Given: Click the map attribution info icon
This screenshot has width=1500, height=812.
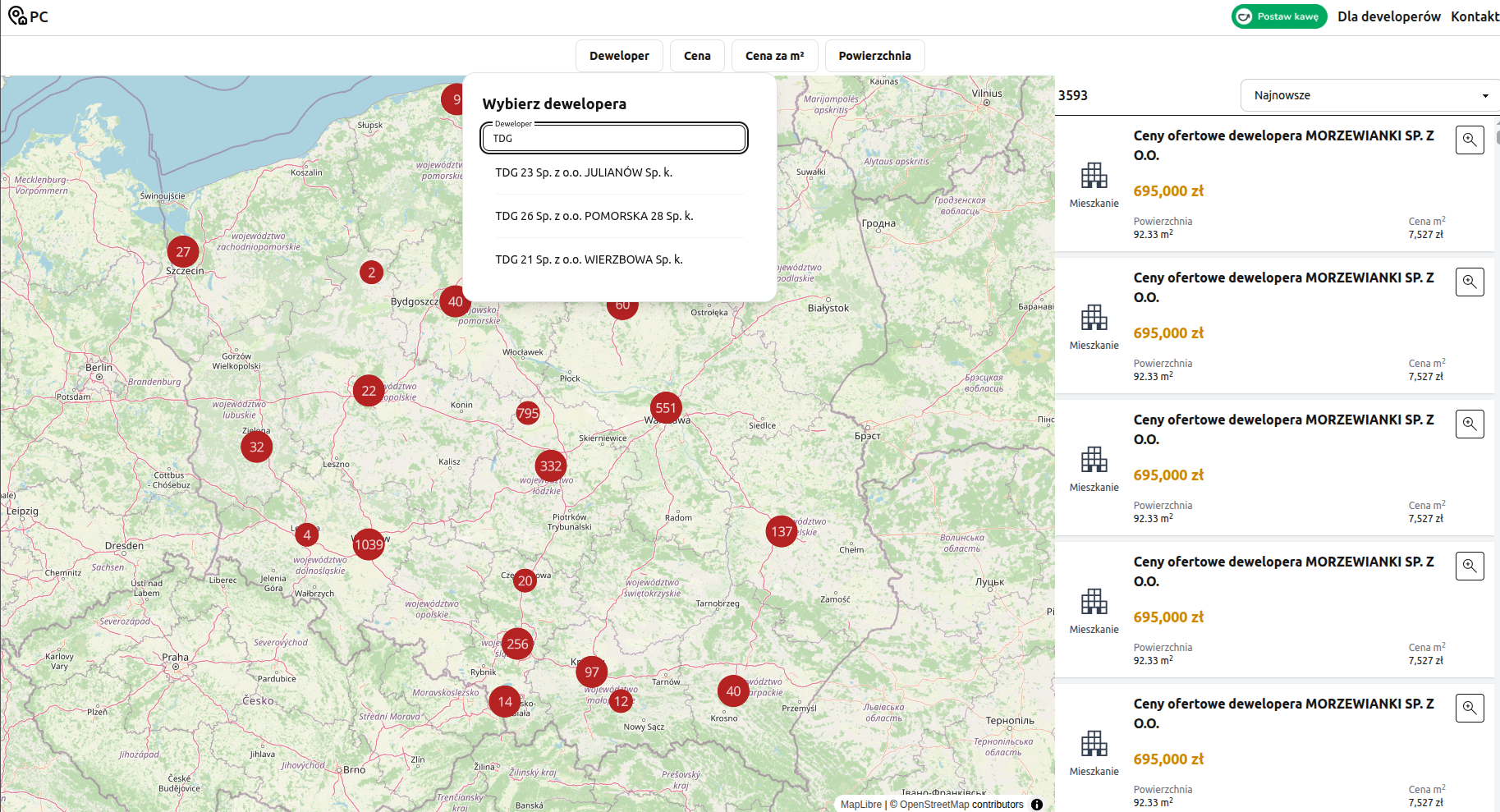Looking at the screenshot, I should pos(1037,805).
